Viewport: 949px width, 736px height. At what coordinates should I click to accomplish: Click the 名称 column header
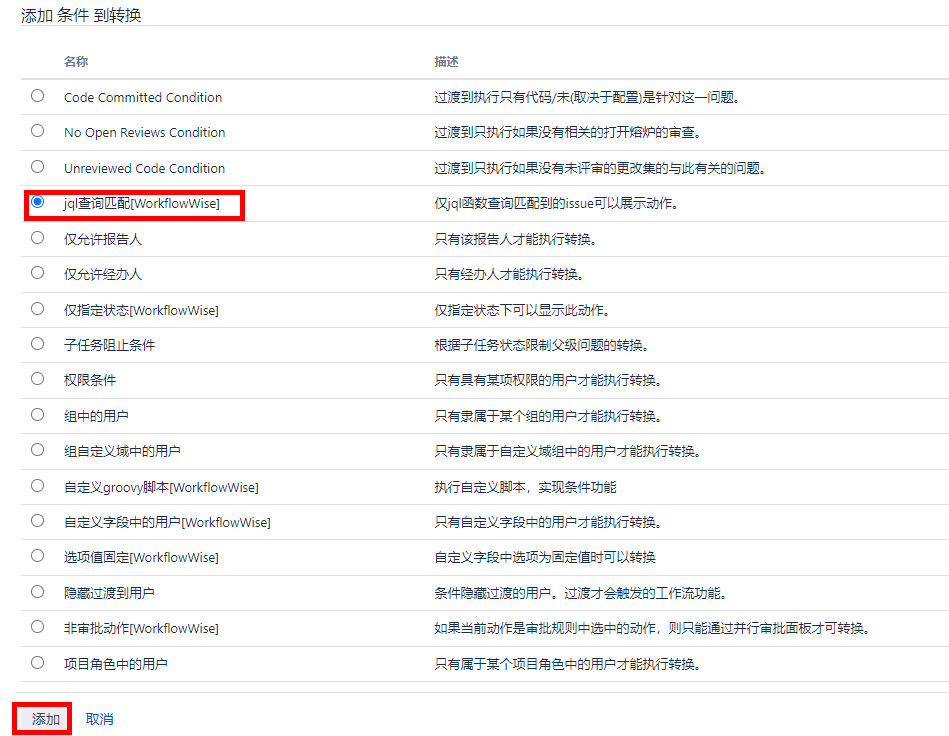(76, 62)
